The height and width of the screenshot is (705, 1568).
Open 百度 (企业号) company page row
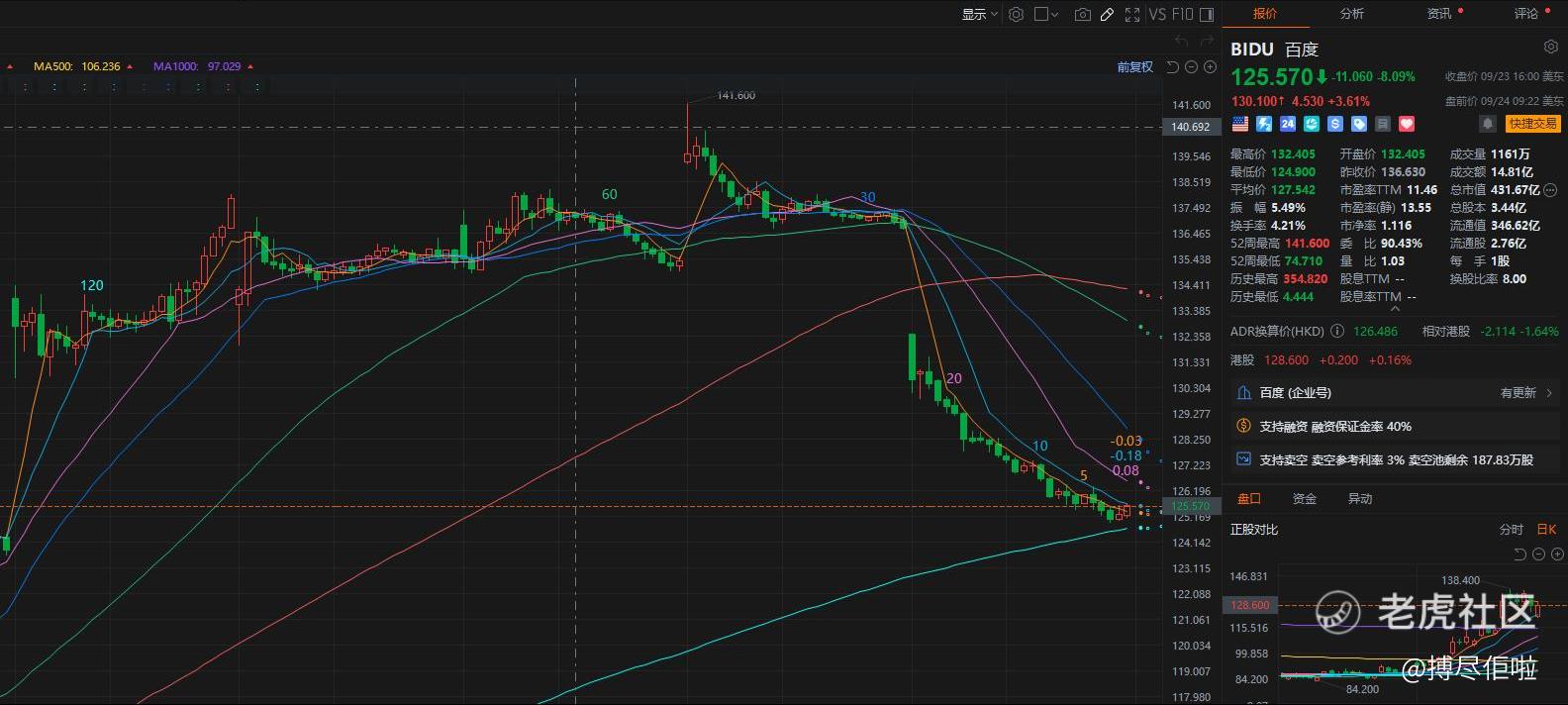1395,393
